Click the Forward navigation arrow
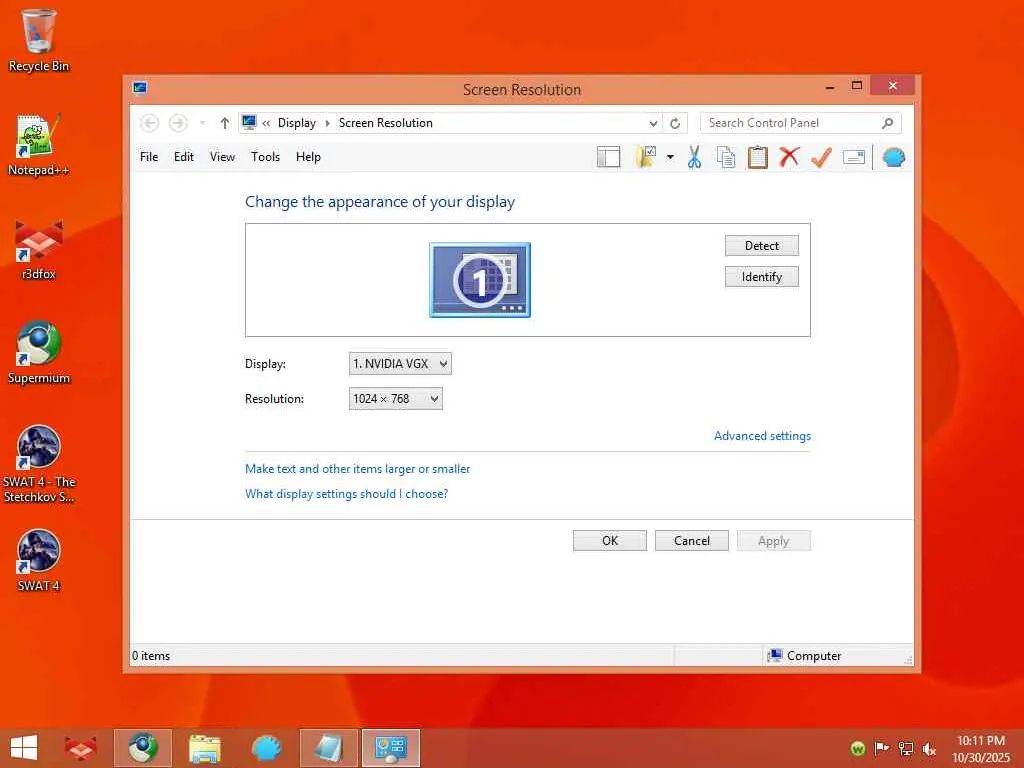This screenshot has height=768, width=1024. [178, 123]
